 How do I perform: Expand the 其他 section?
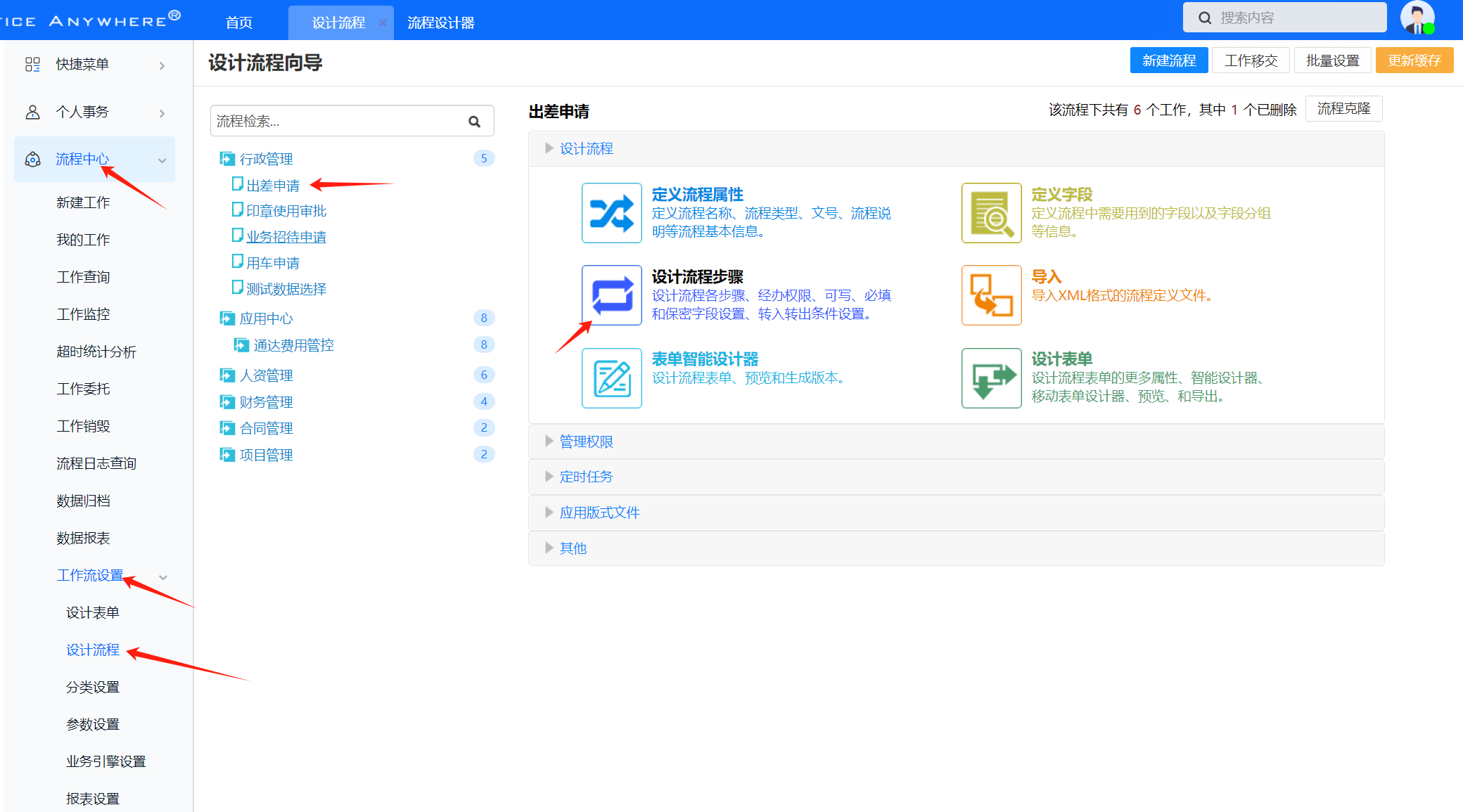[956, 548]
